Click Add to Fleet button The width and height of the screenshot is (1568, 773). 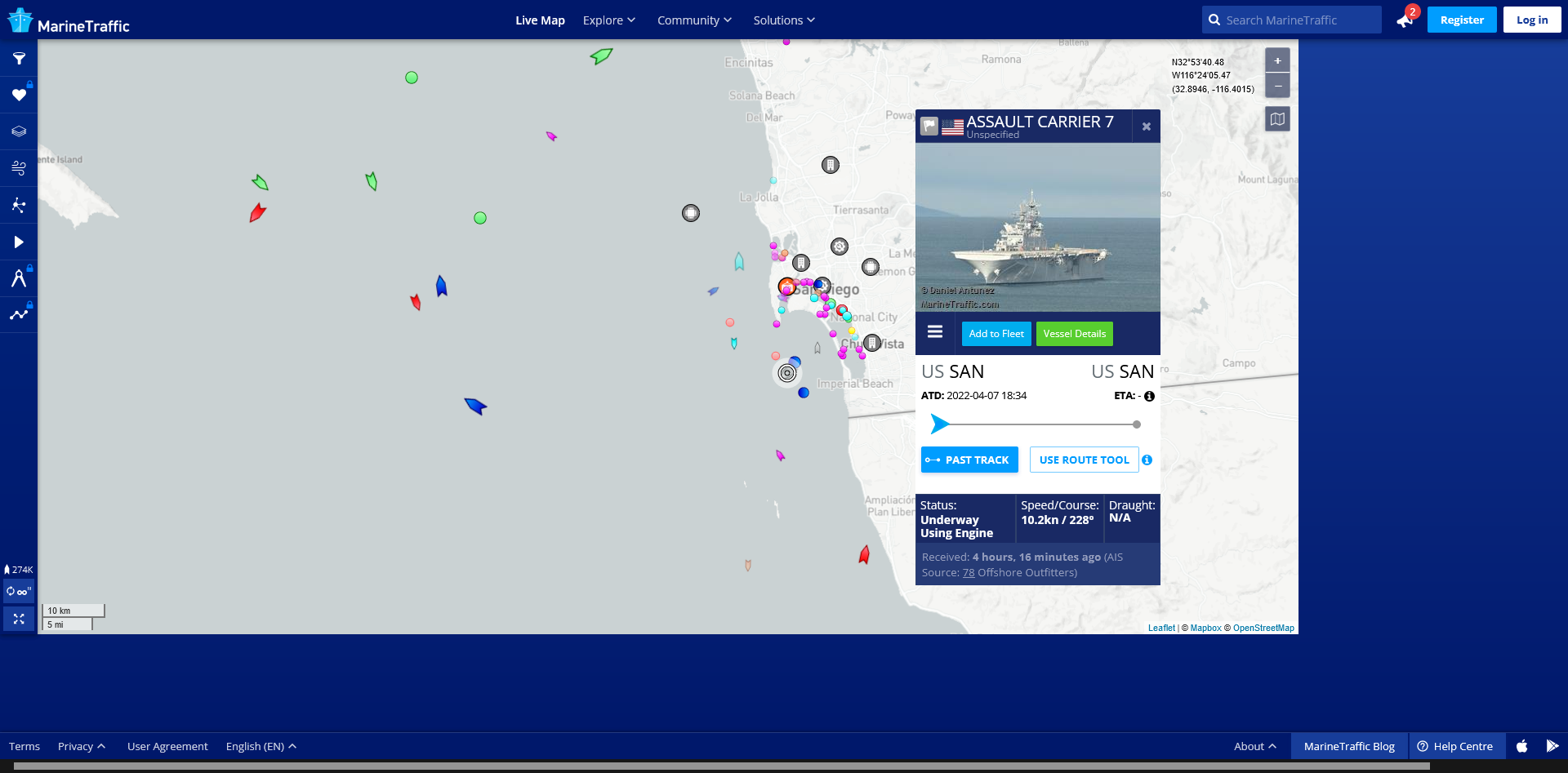(996, 334)
